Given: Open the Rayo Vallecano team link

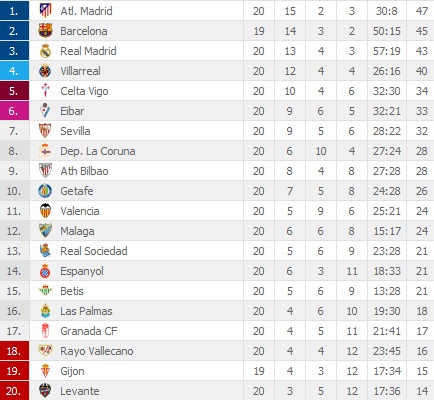Looking at the screenshot, I should tap(97, 351).
